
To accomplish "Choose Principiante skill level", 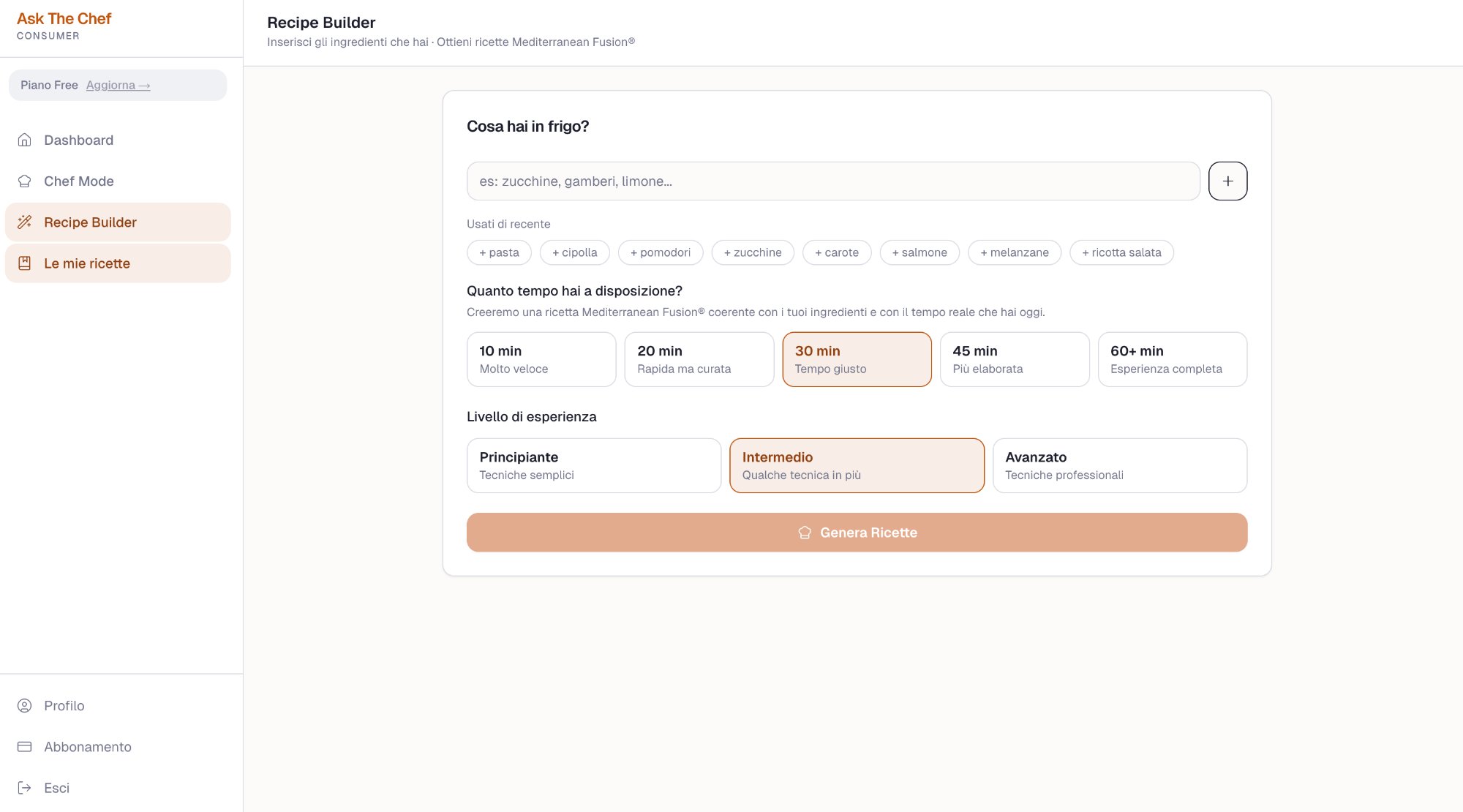I will tap(593, 465).
